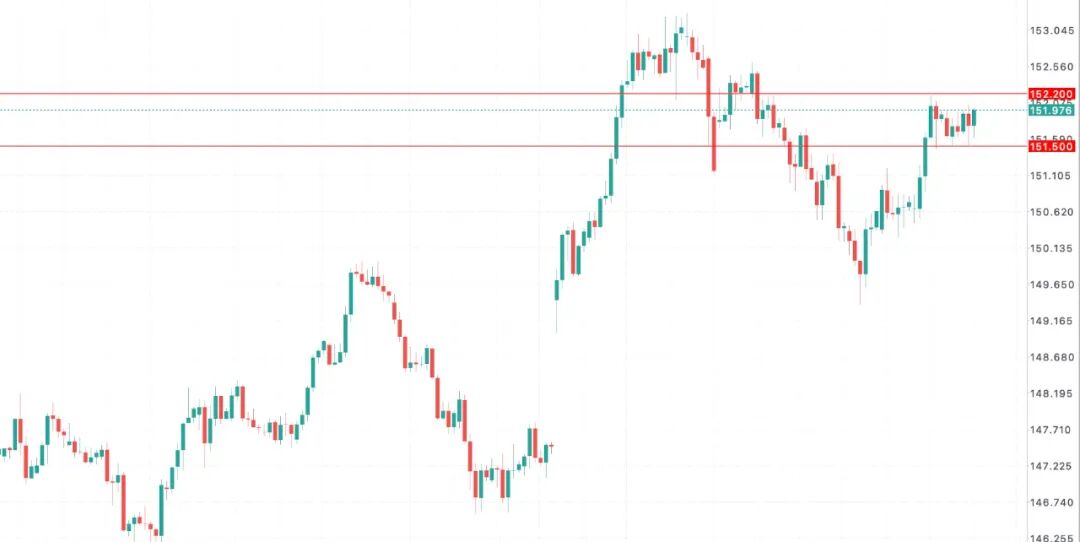
Task: Click the 148.680 price axis label
Action: click(x=1051, y=357)
